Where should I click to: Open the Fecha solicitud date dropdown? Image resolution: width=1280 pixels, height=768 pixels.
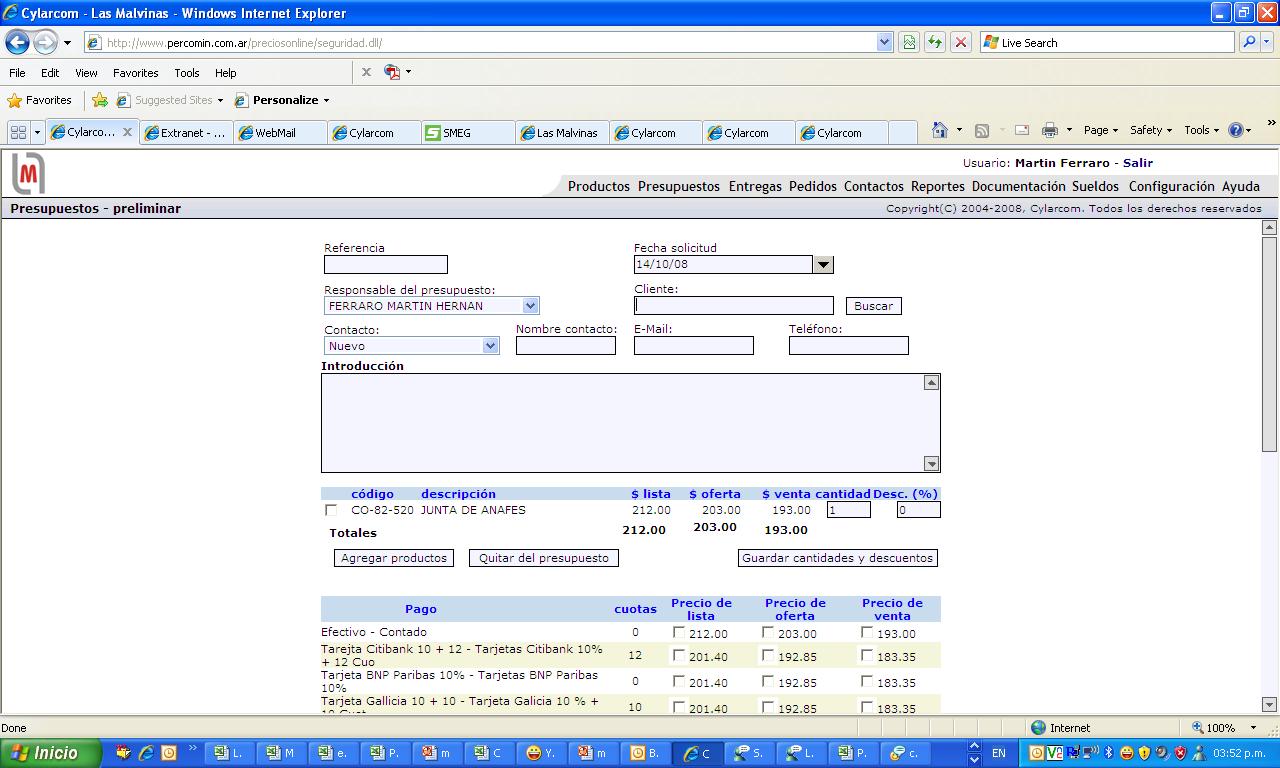tap(823, 265)
